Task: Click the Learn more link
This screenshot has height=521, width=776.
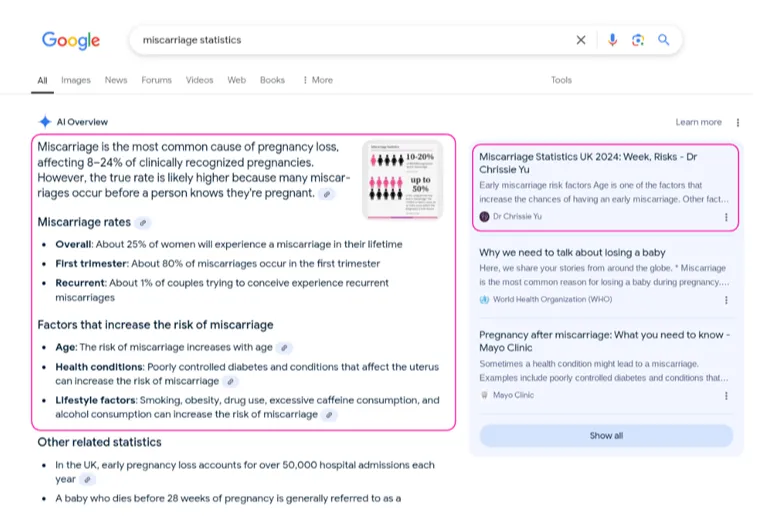Action: [698, 122]
